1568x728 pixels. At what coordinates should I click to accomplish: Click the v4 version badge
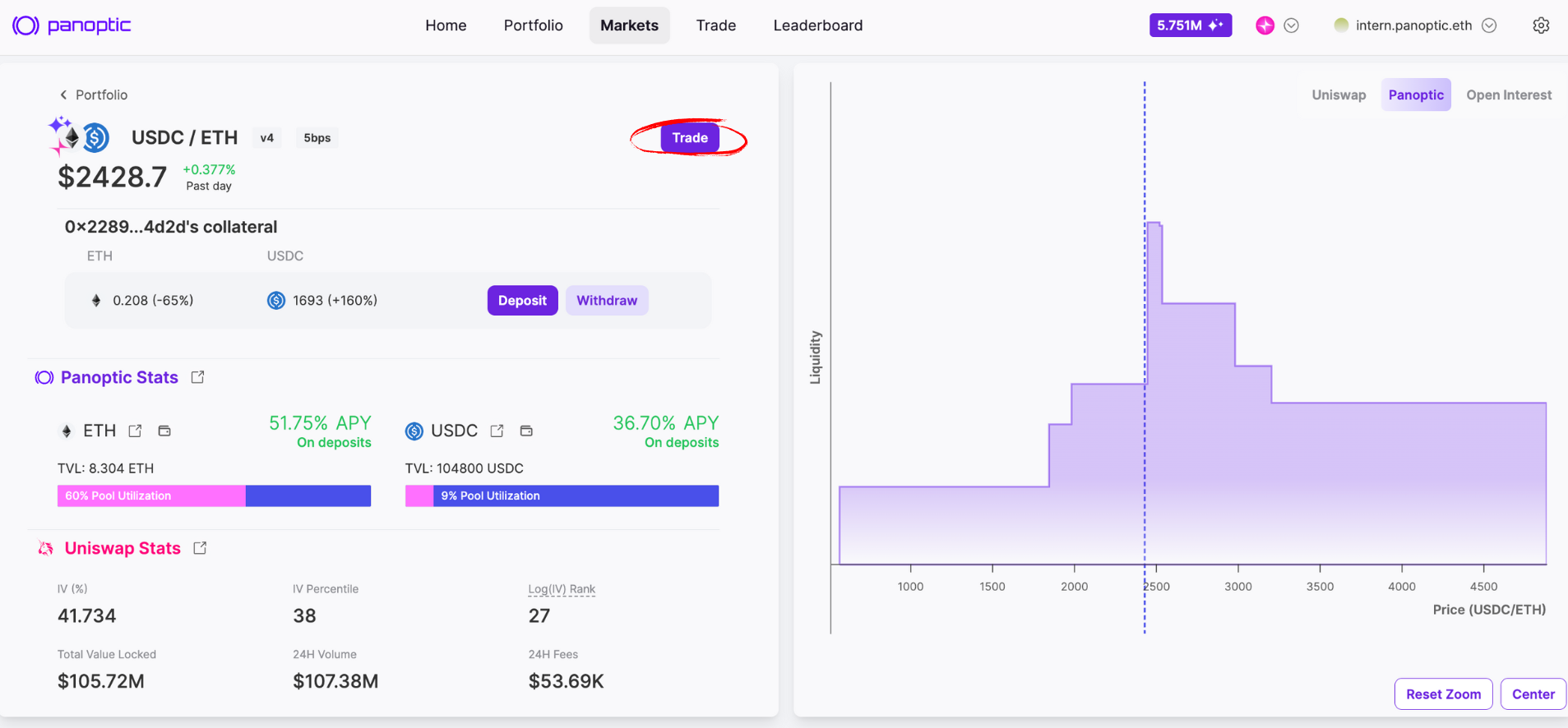tap(267, 138)
